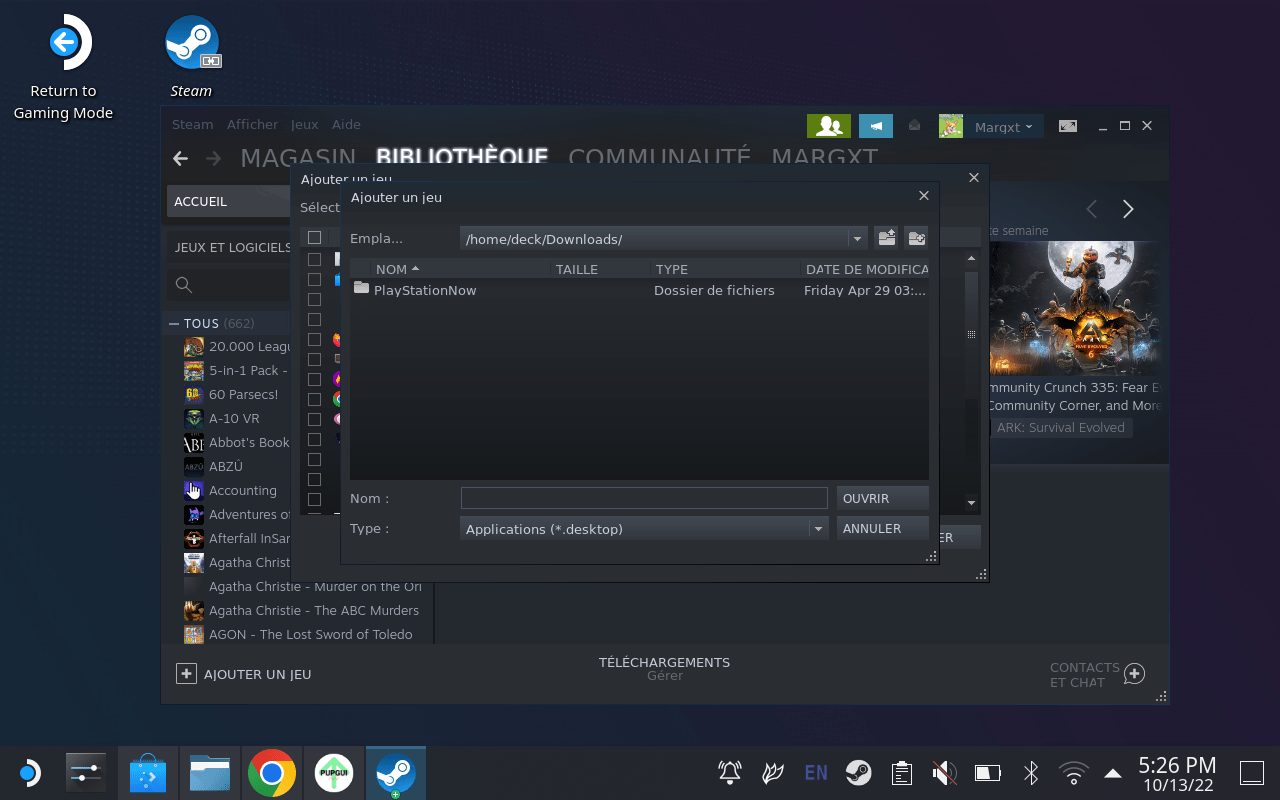Open the Afficher menu
Image resolution: width=1280 pixels, height=800 pixels.
pos(253,125)
